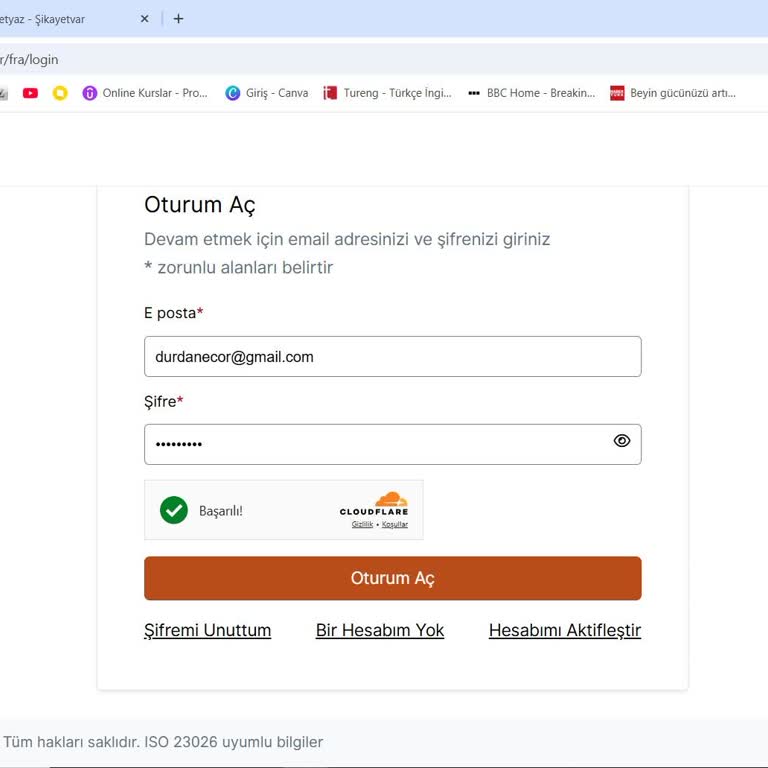Click the Oturum Aç button
Screen dimensions: 768x768
(x=393, y=578)
